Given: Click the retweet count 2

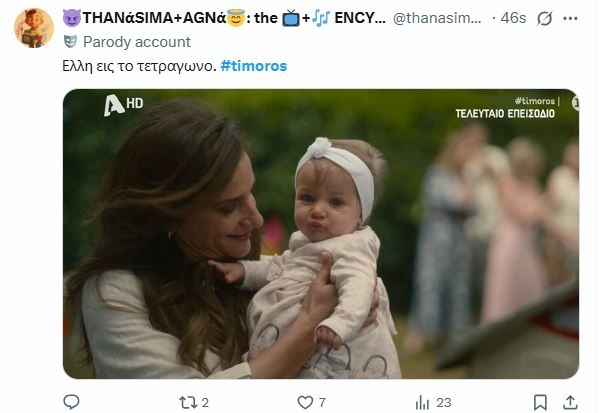Looking at the screenshot, I should tap(205, 402).
